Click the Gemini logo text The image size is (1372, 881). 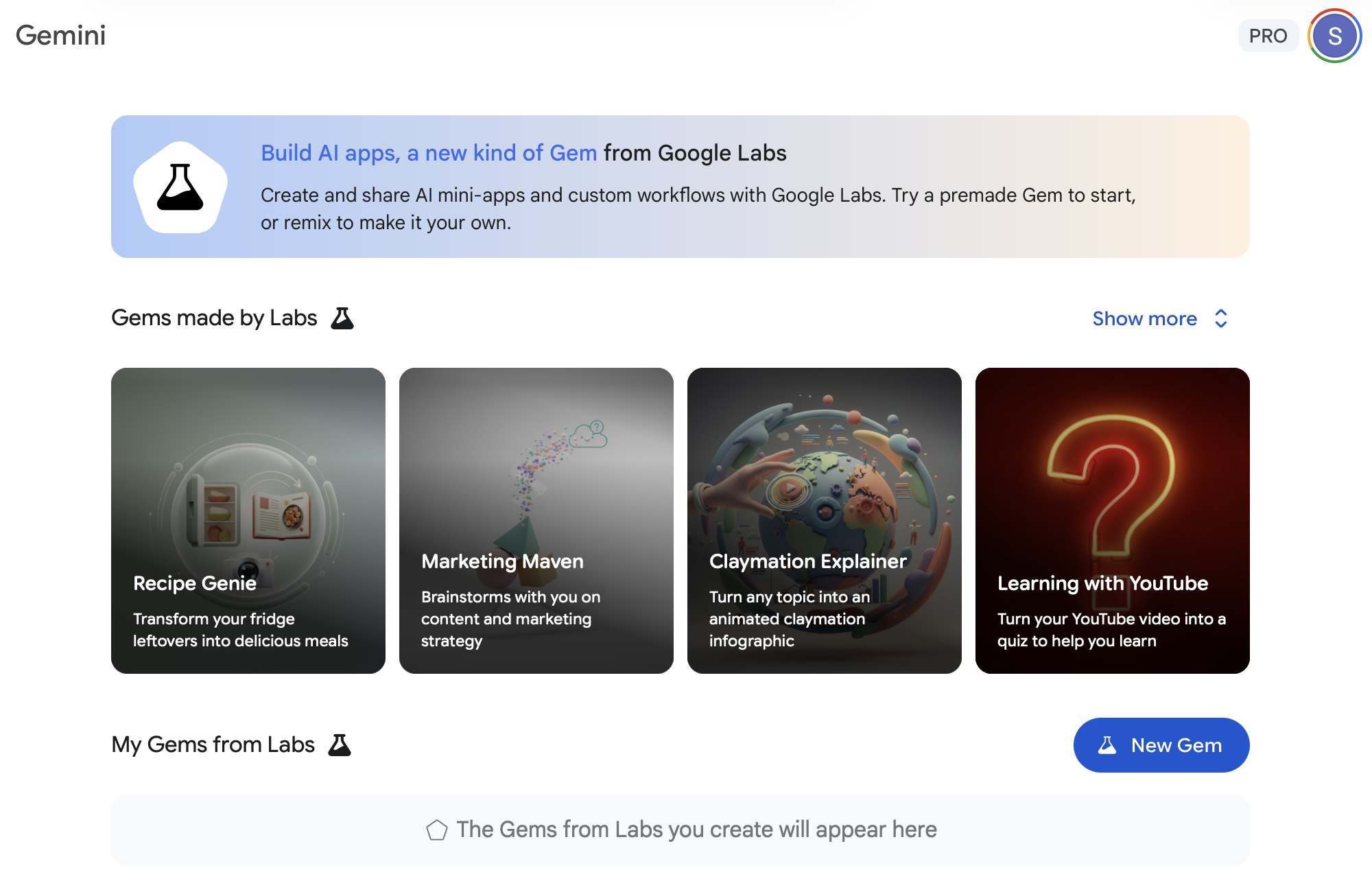click(60, 35)
